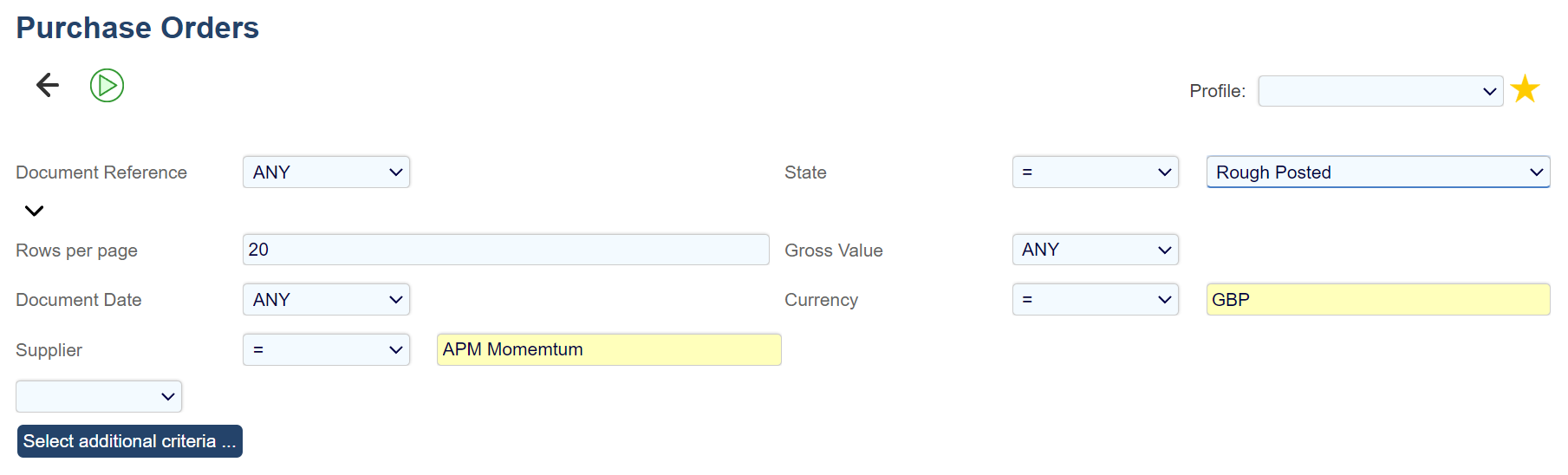The image size is (1568, 475).
Task: Run the search with green play icon
Action: (107, 85)
